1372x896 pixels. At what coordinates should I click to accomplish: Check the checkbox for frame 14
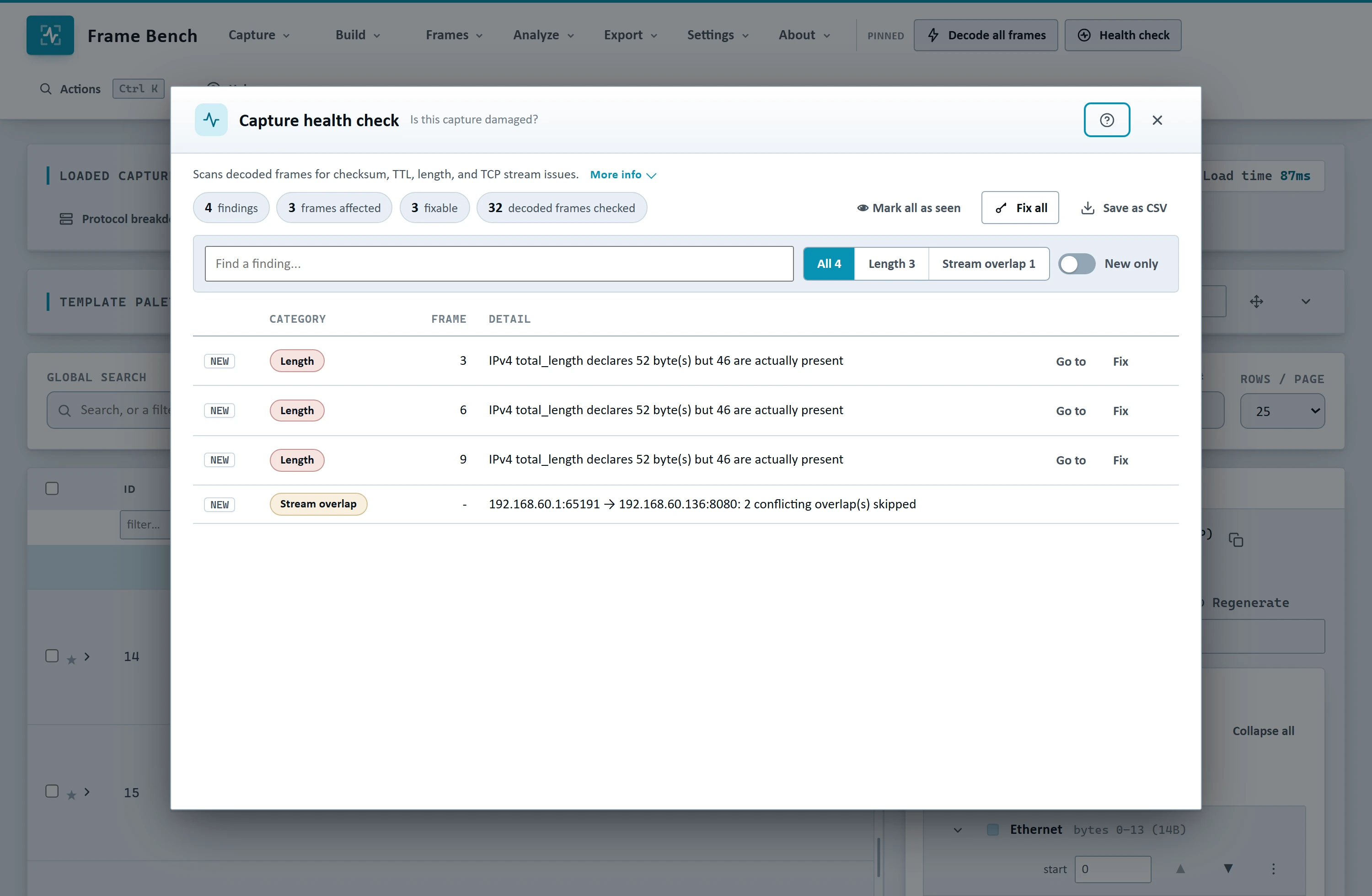[52, 656]
